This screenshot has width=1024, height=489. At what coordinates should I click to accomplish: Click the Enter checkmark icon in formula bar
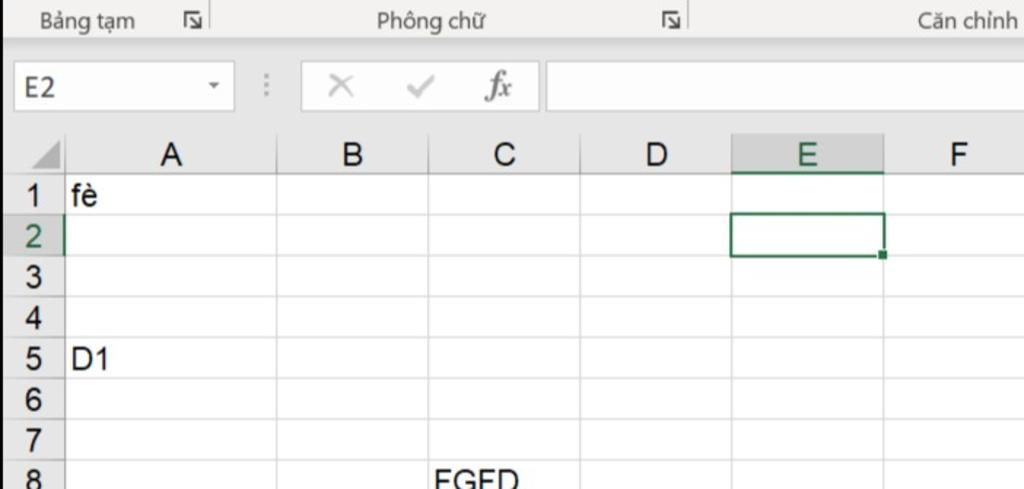[x=420, y=87]
